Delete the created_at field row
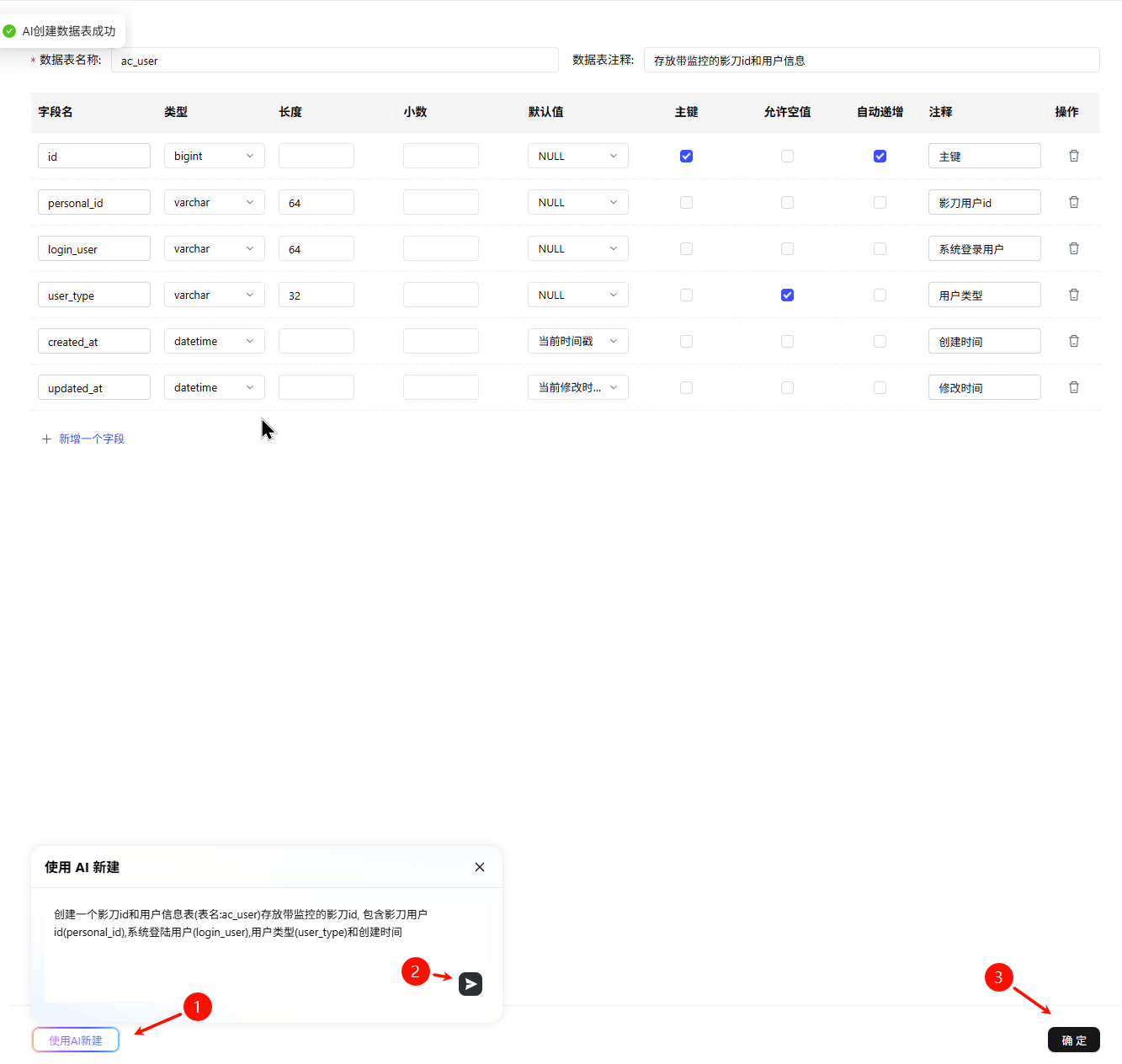The image size is (1122, 1064). click(x=1074, y=341)
